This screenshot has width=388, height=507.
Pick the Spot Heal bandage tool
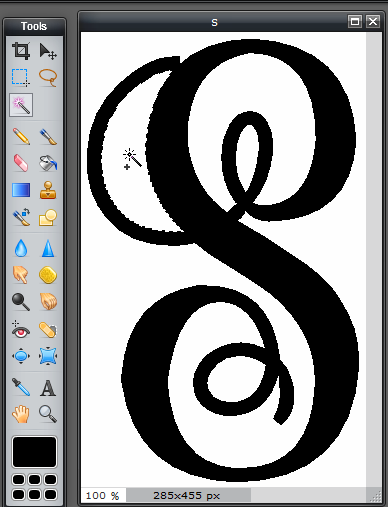click(x=48, y=329)
